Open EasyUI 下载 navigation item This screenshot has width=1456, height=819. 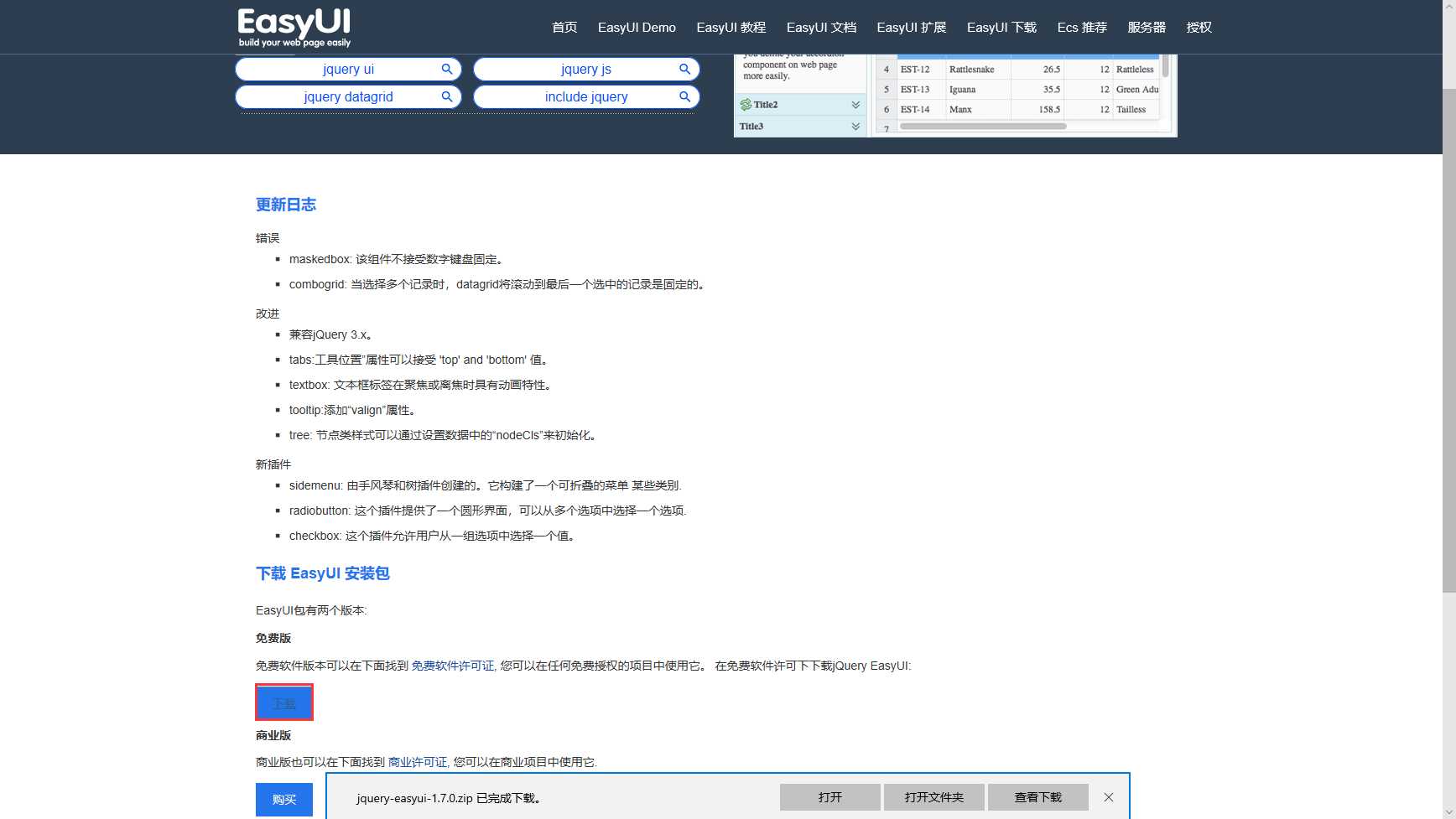[1001, 27]
